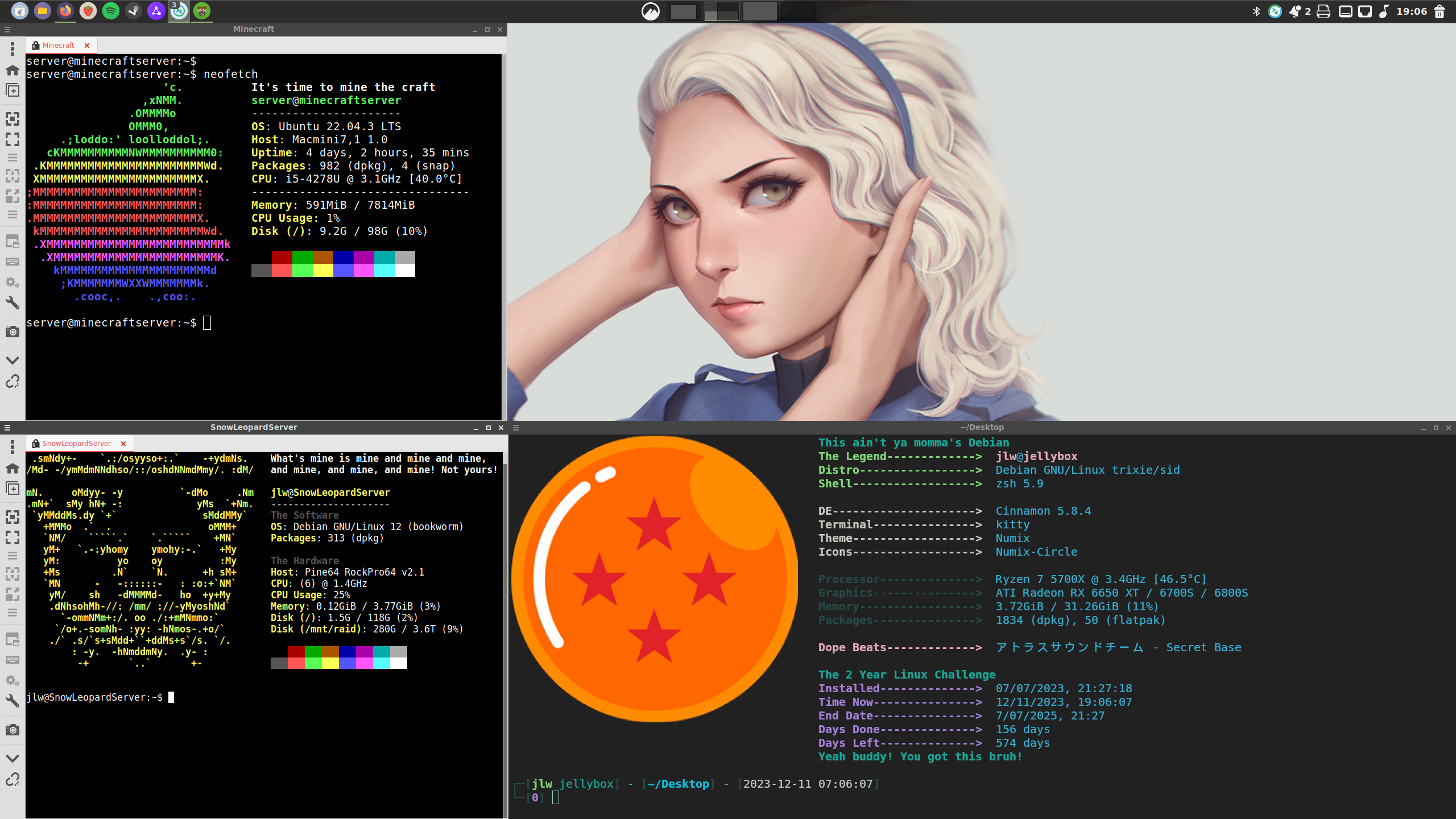
Task: Toggle grab keyboard events in Minecraft window
Action: click(13, 262)
